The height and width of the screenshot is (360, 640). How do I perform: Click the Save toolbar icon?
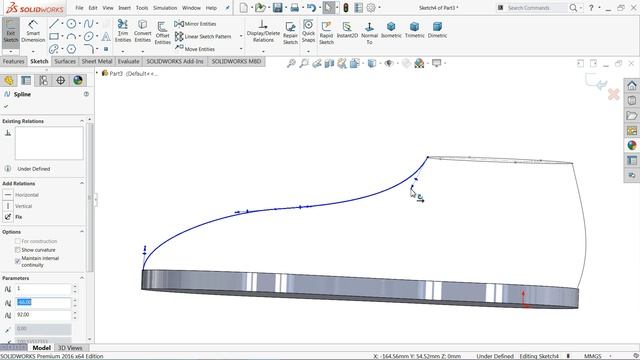coord(278,7)
